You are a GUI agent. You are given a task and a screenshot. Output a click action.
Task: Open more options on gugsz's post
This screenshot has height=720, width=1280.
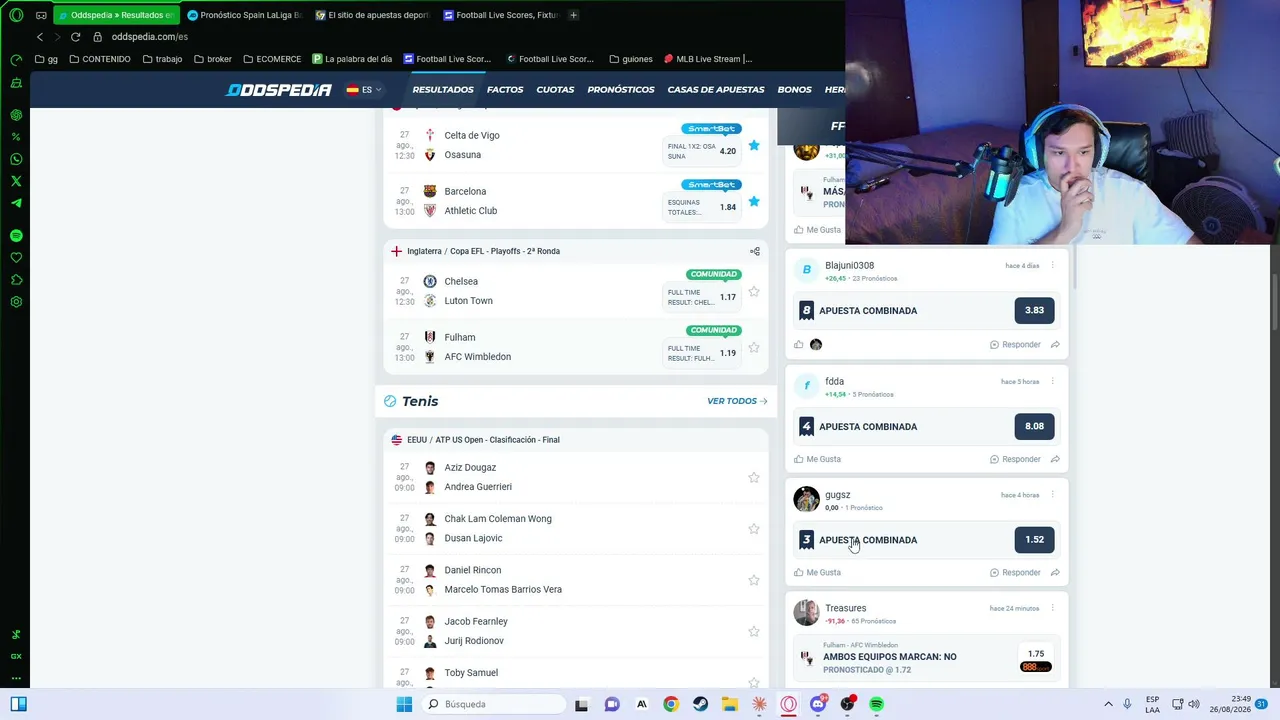(1053, 495)
